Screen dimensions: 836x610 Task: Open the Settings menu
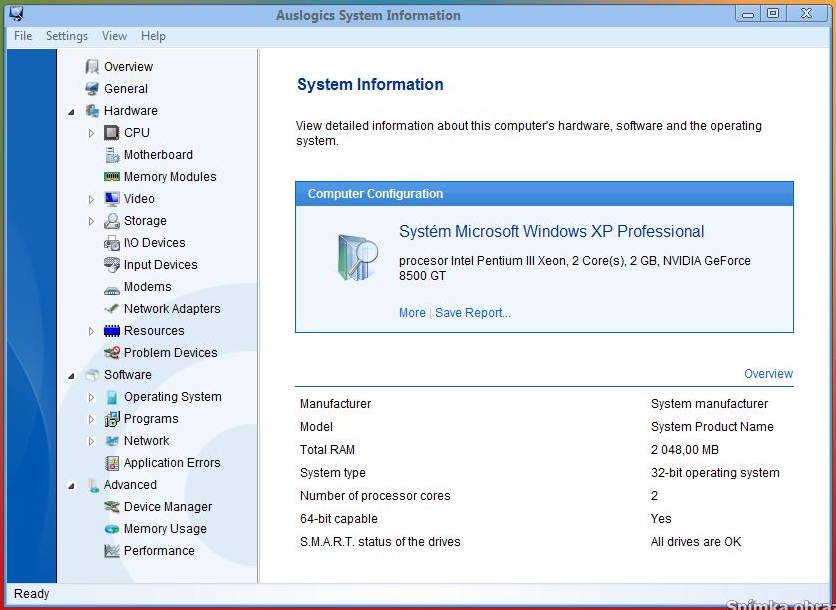pos(67,36)
